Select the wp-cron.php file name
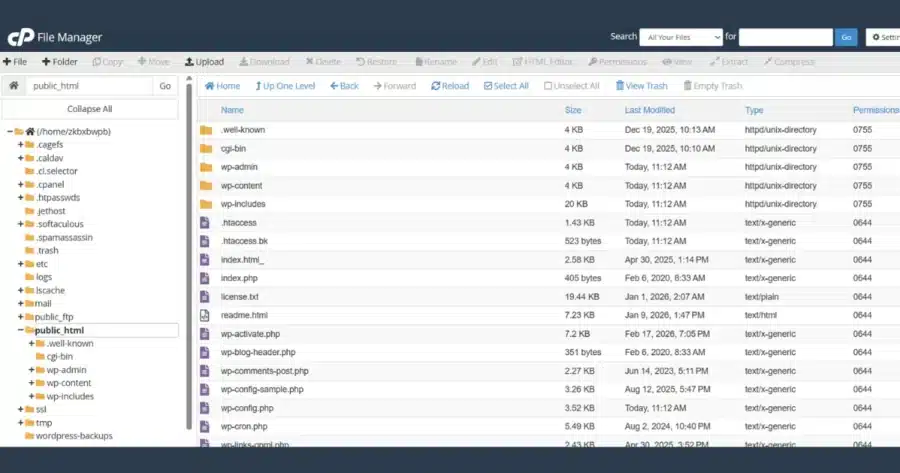This screenshot has height=473, width=900. [x=244, y=427]
